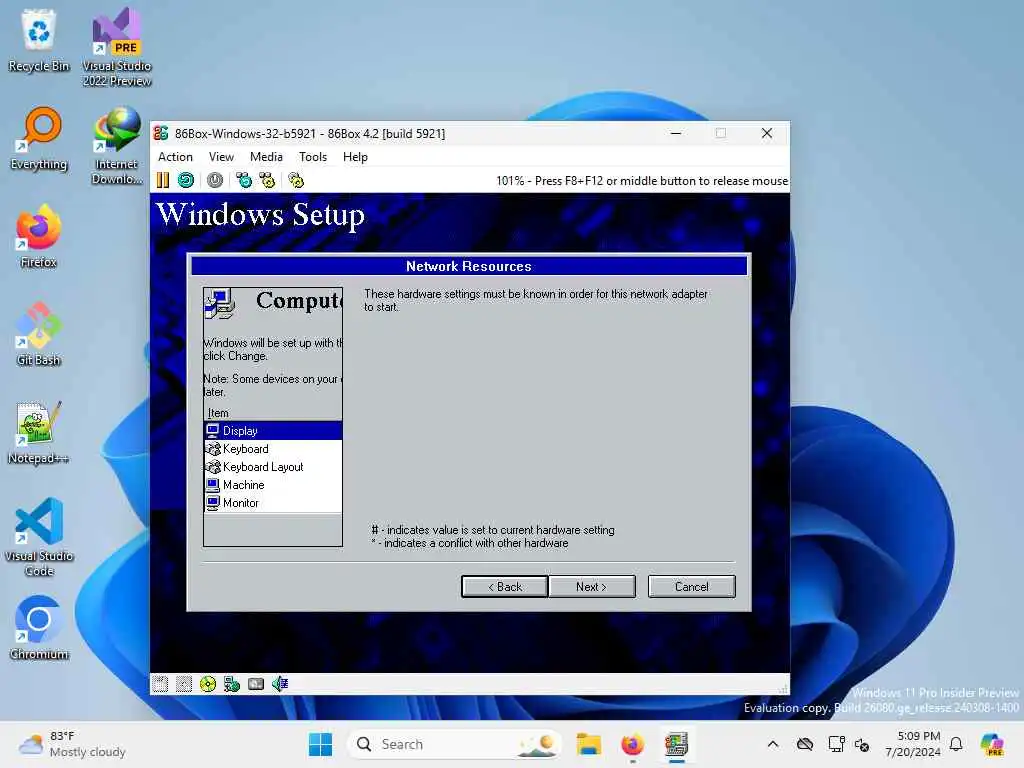Click the Network Resources title bar

pyautogui.click(x=469, y=266)
